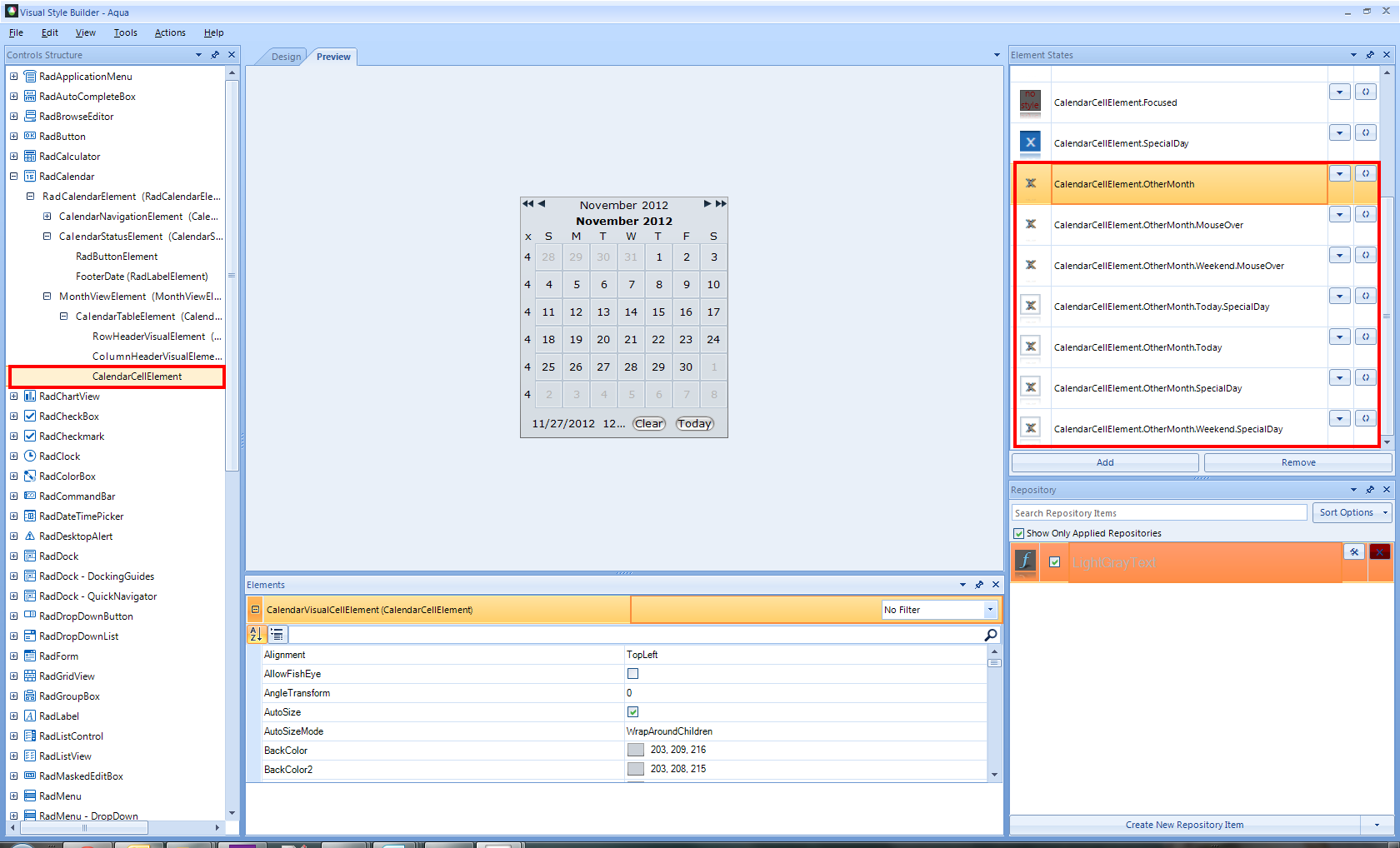Click the reset button for OtherMonth.MouseOver state

point(1365,214)
